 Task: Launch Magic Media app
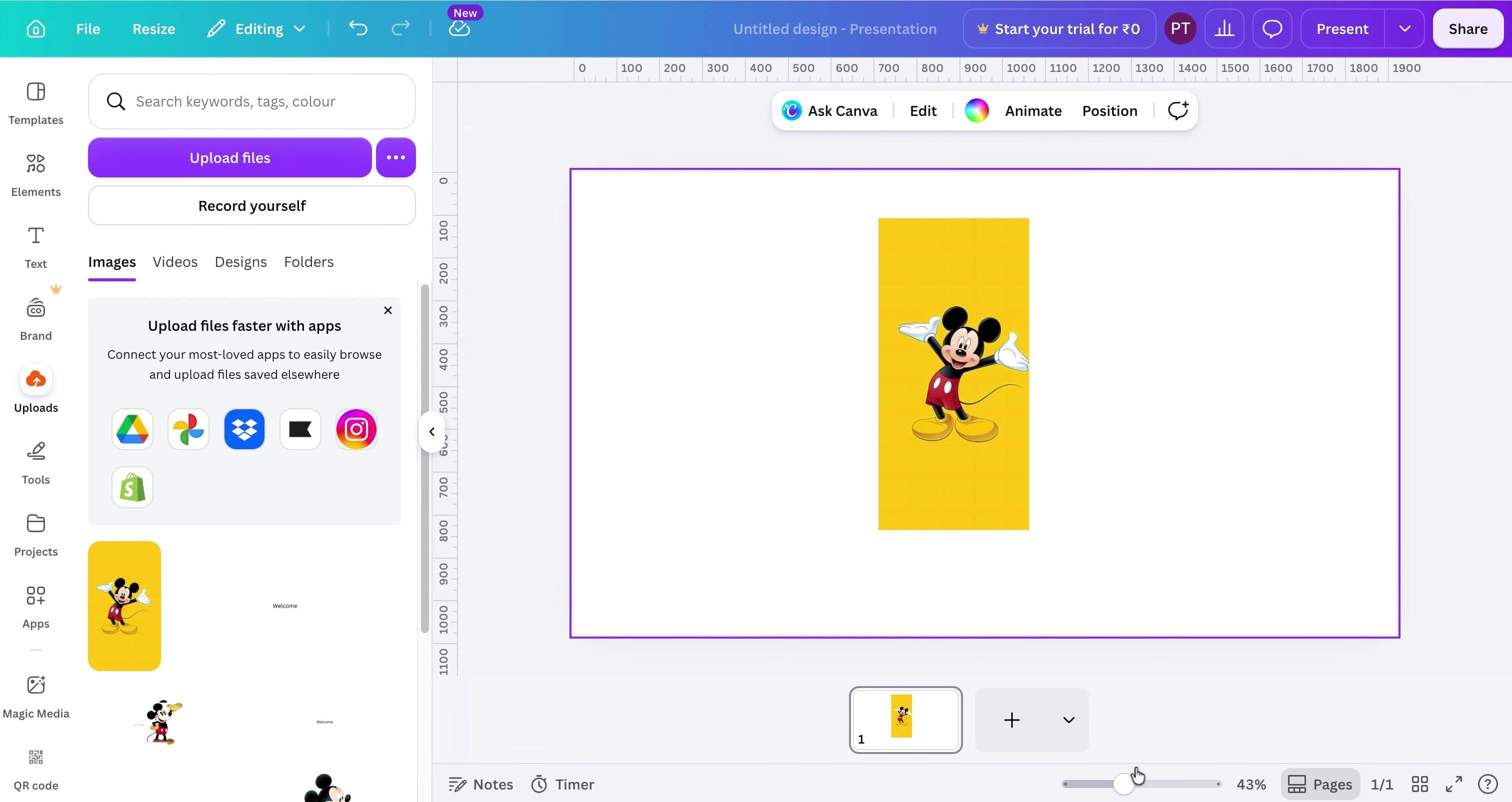(x=36, y=697)
